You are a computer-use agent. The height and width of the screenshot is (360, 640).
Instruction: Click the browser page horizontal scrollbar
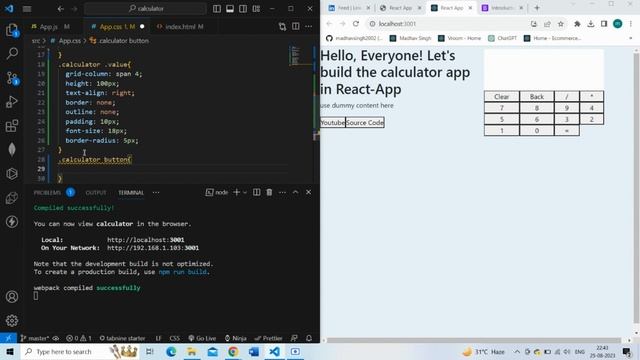(x=473, y=340)
